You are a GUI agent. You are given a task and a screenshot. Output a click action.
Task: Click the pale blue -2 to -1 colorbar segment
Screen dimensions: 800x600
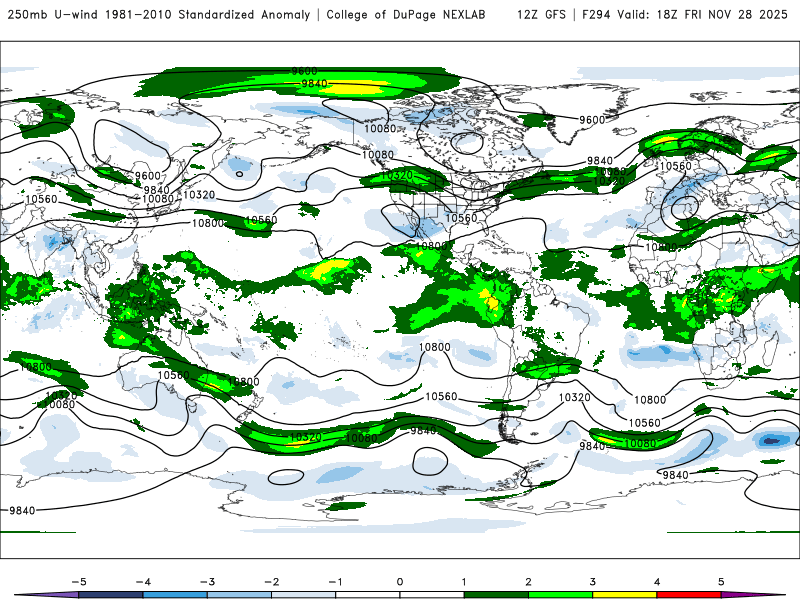point(304,595)
